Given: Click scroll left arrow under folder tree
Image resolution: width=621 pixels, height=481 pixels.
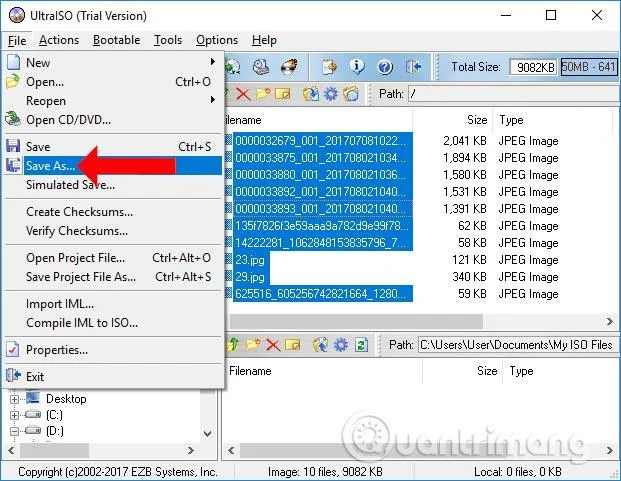Looking at the screenshot, I should click(x=11, y=451).
